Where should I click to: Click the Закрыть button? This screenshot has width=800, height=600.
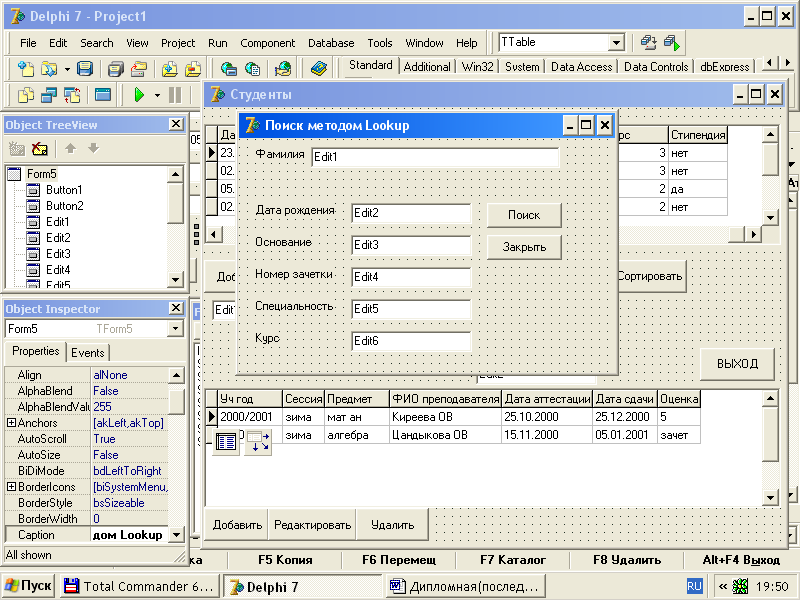pyautogui.click(x=524, y=247)
